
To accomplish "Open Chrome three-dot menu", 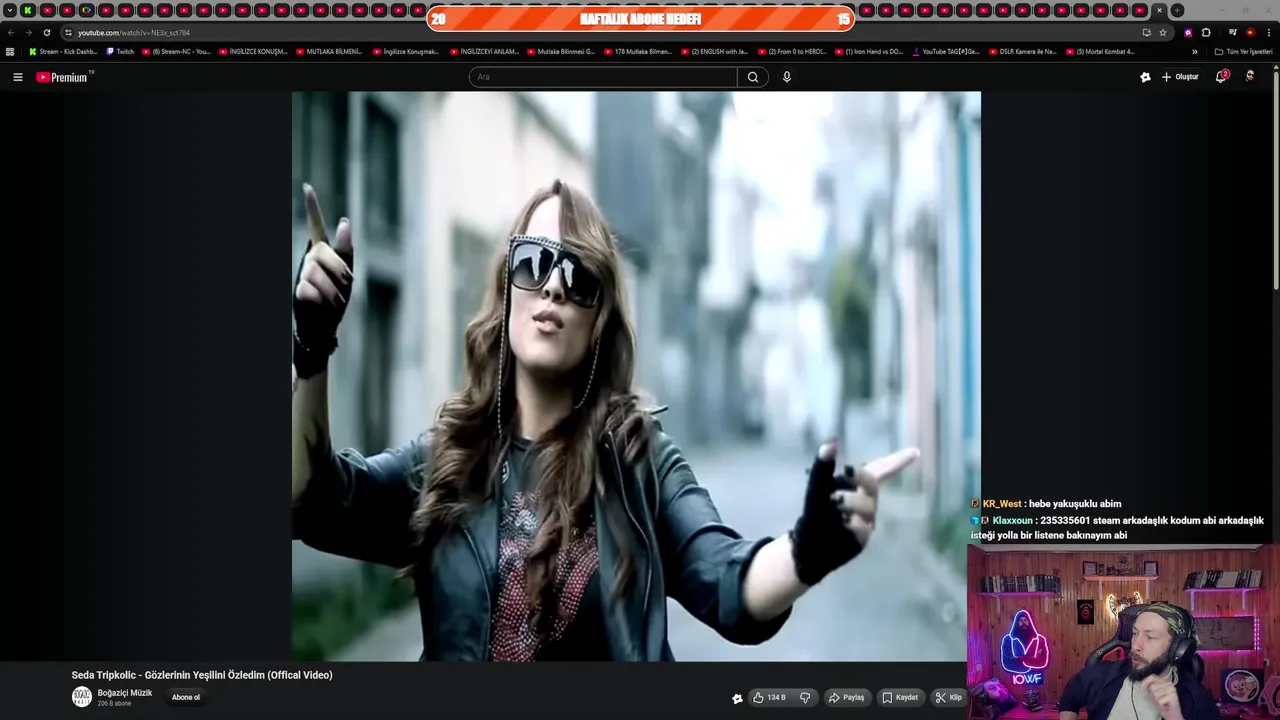I will coord(1269,32).
